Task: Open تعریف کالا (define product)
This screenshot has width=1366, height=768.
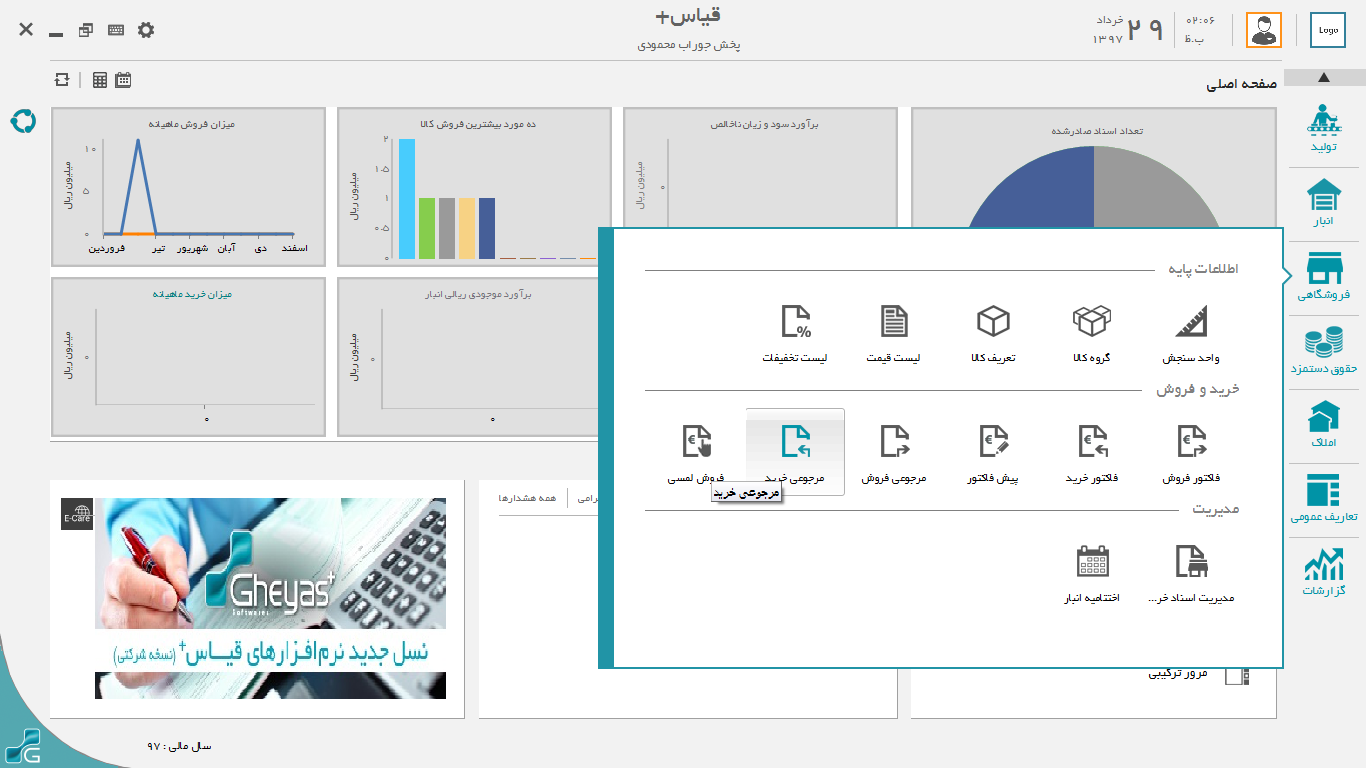Action: [x=993, y=334]
